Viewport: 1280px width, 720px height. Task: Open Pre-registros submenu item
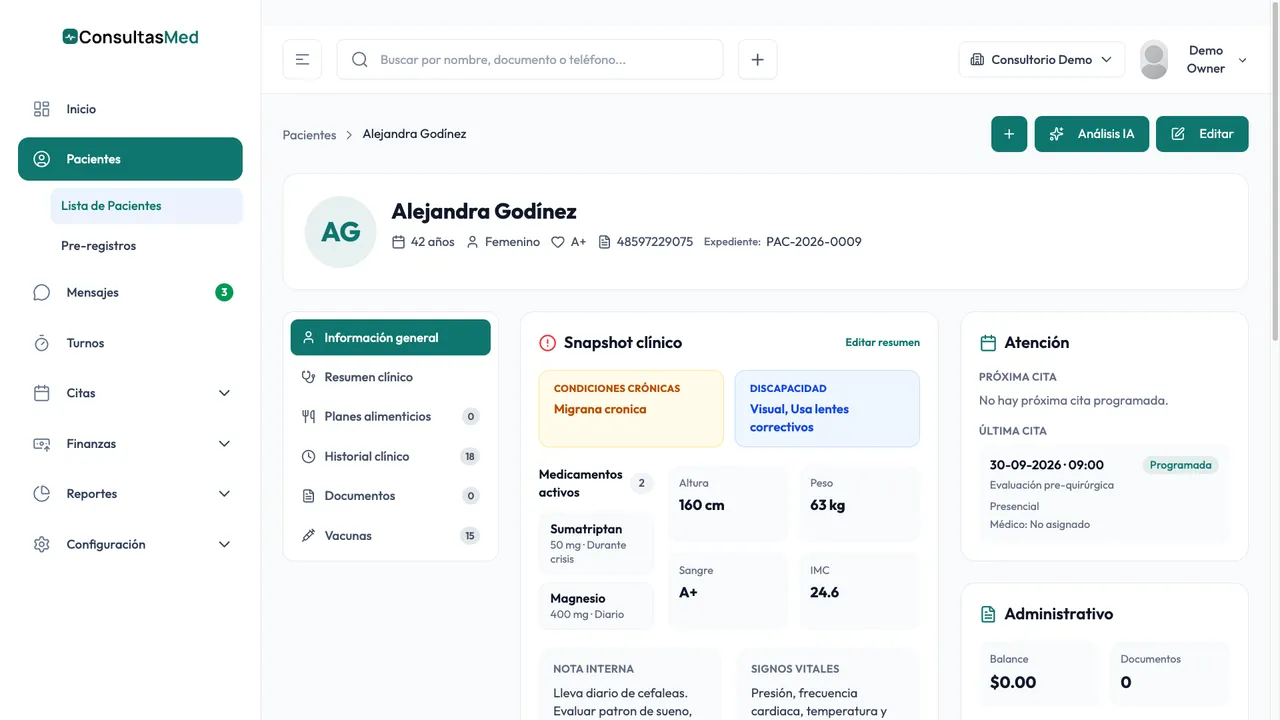point(146,246)
